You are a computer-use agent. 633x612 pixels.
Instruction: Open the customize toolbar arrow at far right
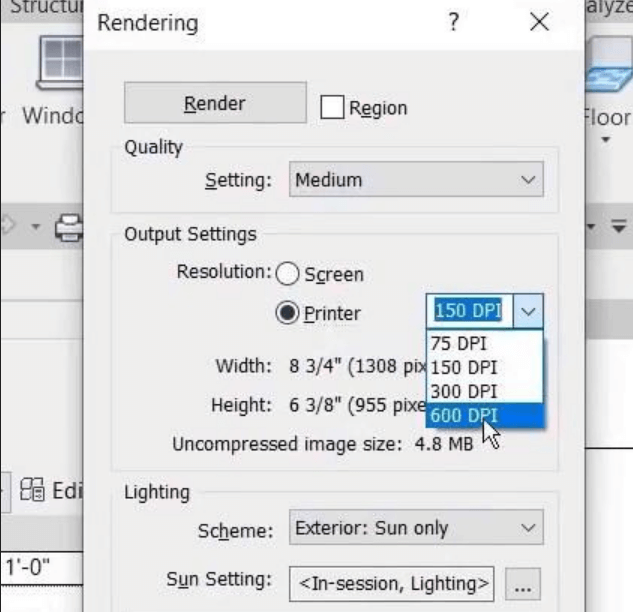click(x=618, y=226)
